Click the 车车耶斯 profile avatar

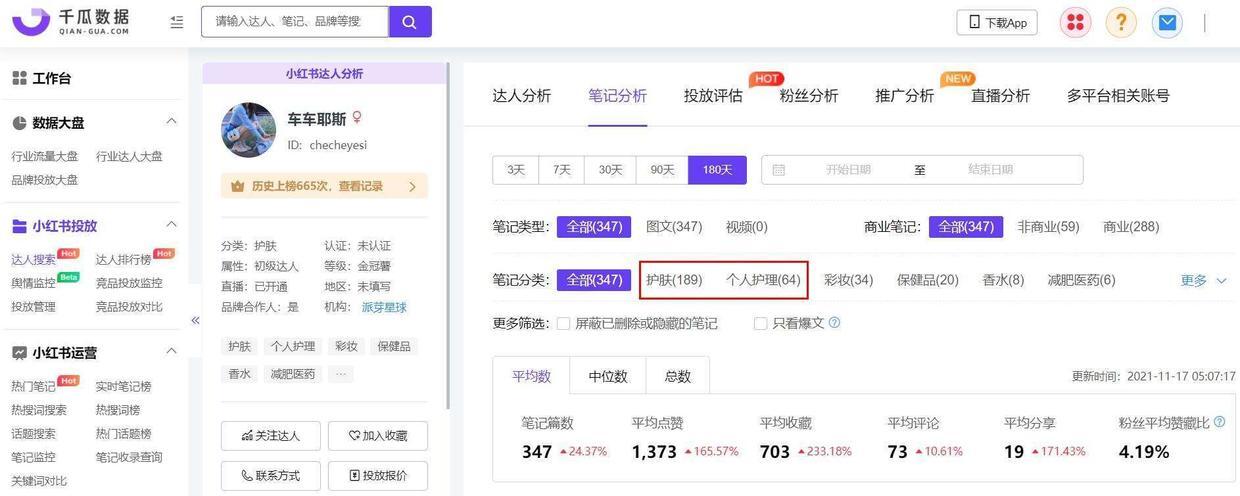tap(248, 130)
